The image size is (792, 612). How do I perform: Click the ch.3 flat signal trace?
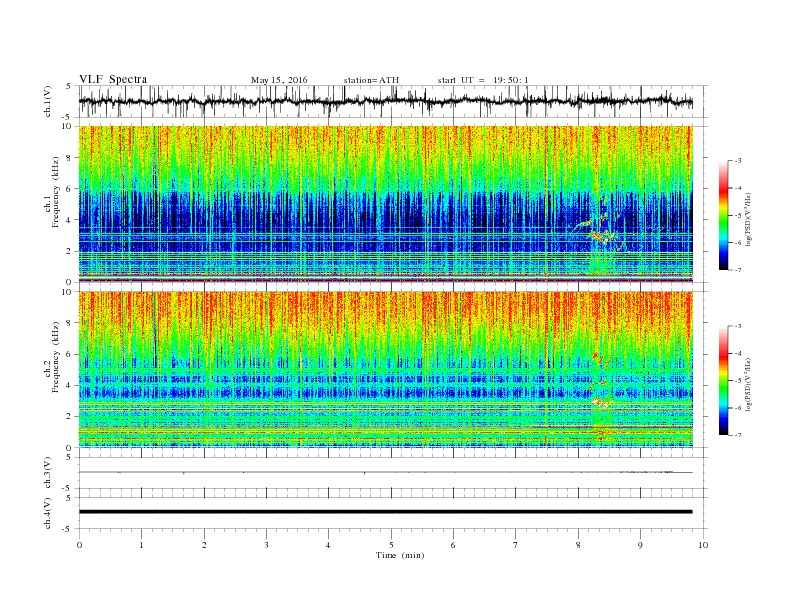pyautogui.click(x=385, y=472)
